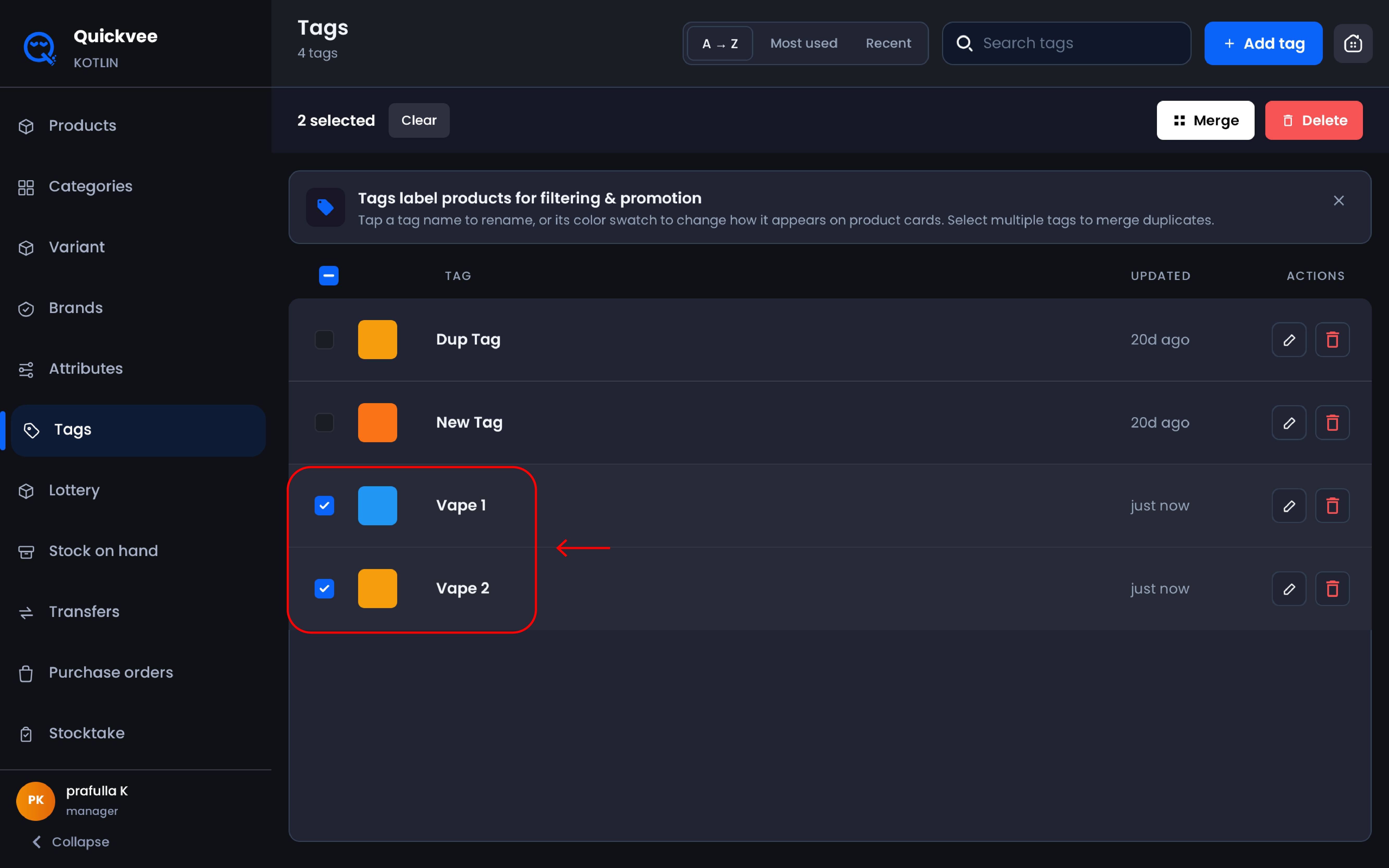
Task: Click the Vape 1 tag name
Action: point(461,506)
